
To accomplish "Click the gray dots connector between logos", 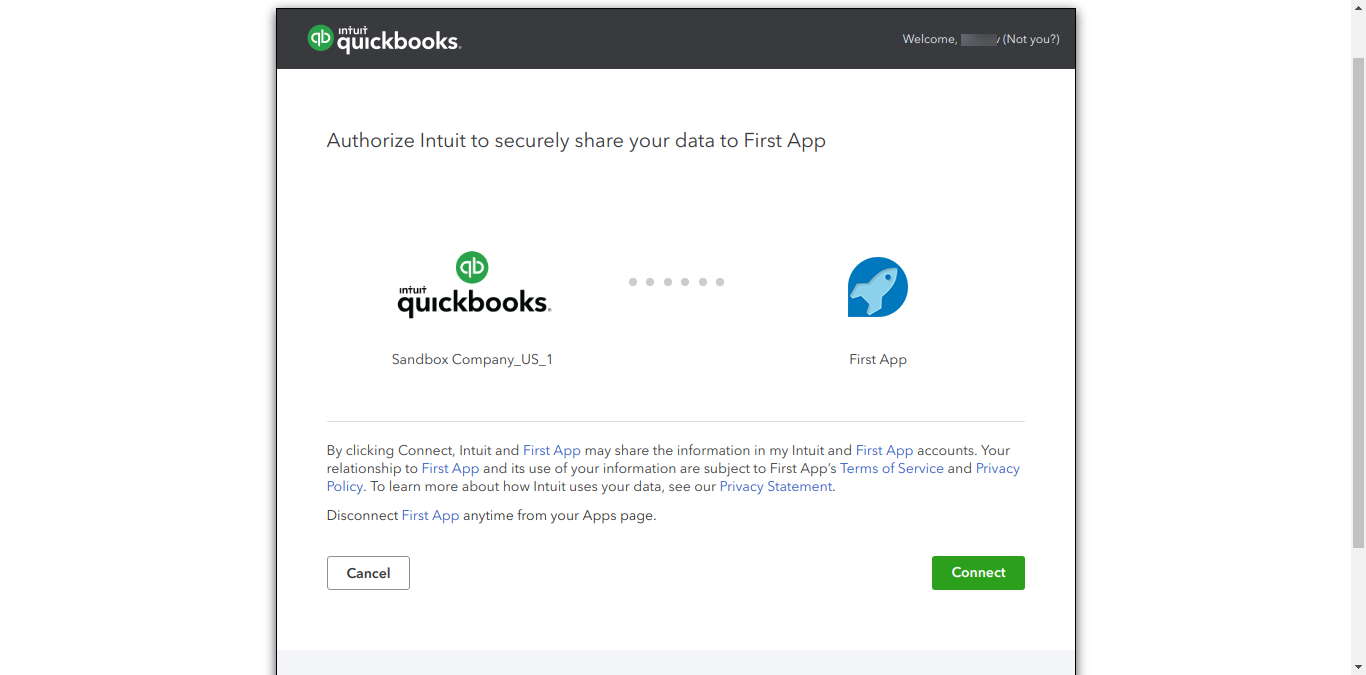I will (676, 282).
